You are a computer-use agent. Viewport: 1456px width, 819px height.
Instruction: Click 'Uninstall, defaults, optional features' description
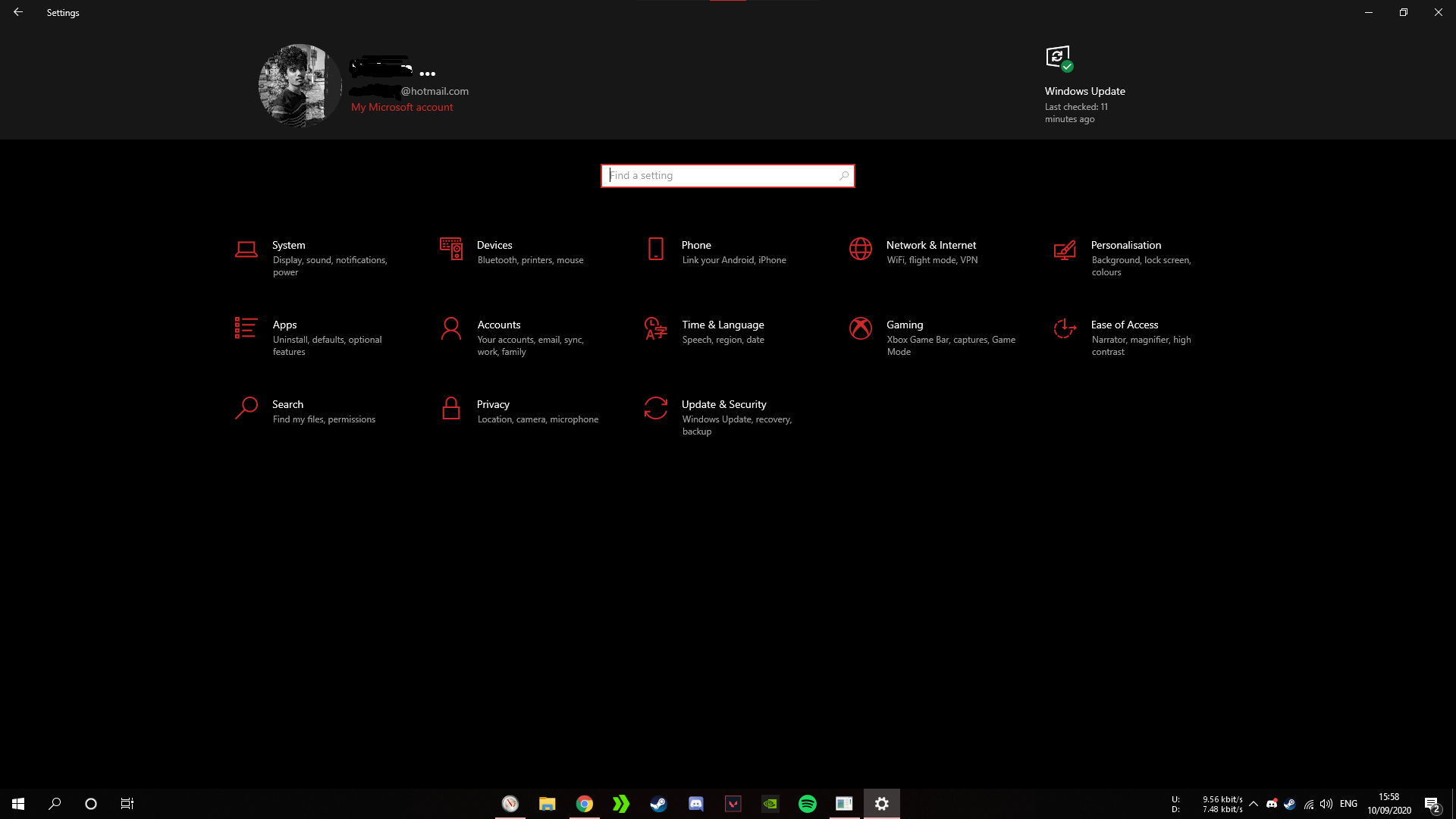click(327, 346)
